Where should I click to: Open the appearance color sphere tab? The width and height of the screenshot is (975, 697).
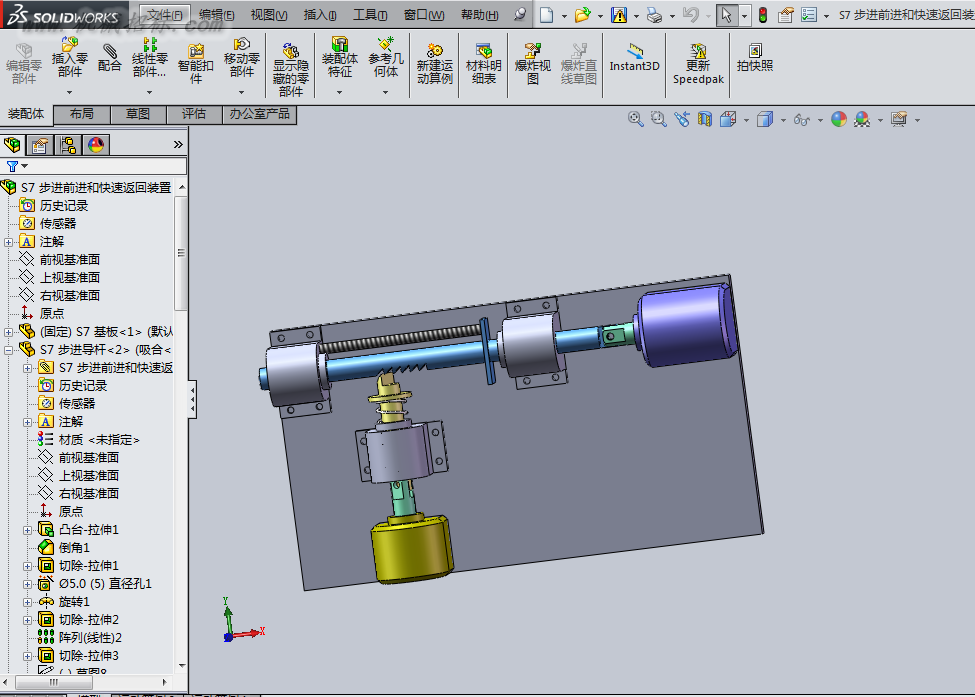(96, 145)
